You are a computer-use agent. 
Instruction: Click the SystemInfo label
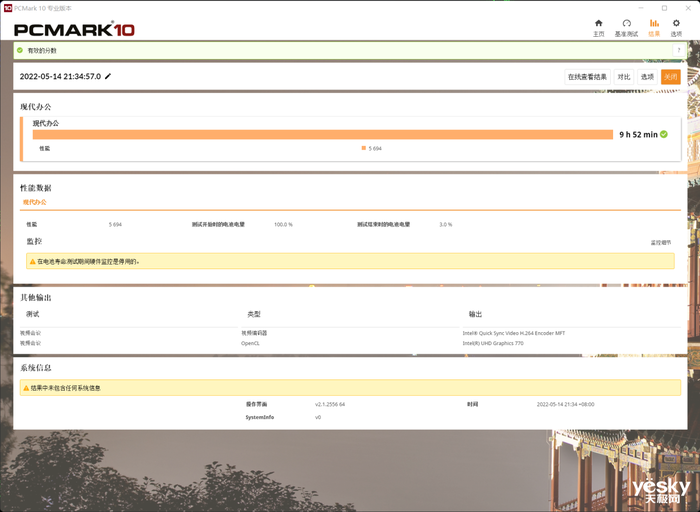[x=259, y=417]
